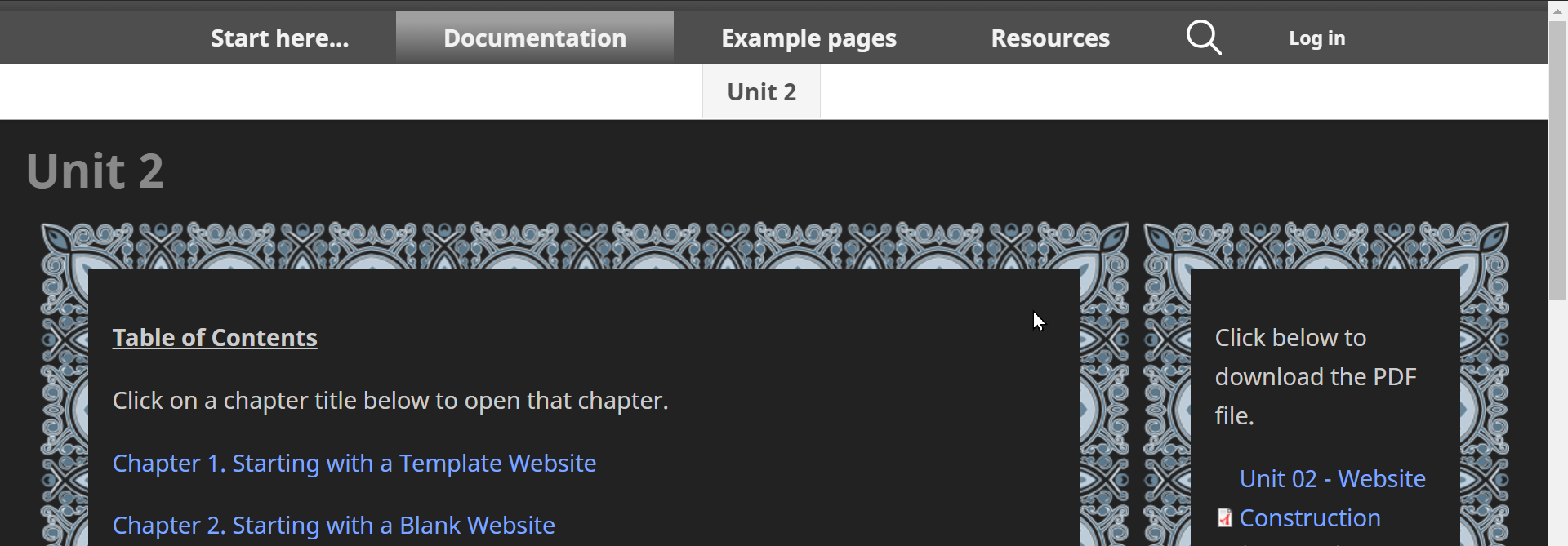Open the Start here... menu item
Screen dimensions: 1568x546
[279, 38]
